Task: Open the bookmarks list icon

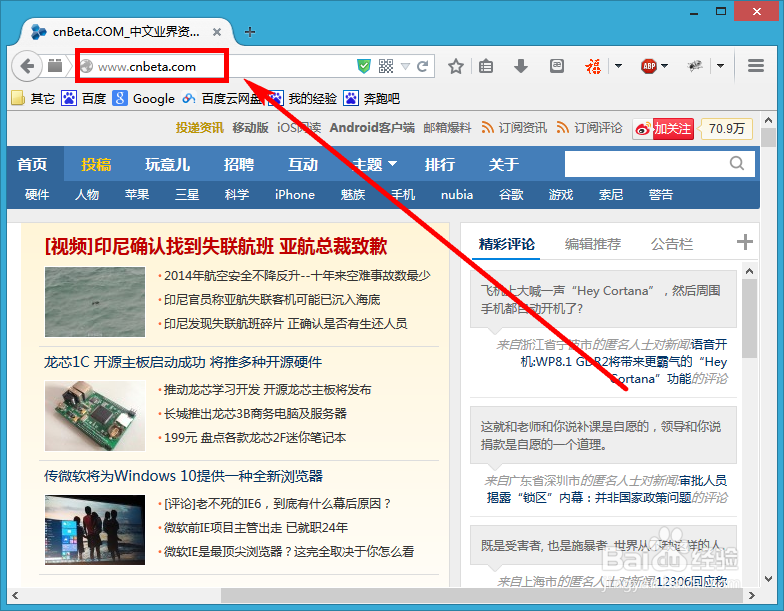Action: 486,66
